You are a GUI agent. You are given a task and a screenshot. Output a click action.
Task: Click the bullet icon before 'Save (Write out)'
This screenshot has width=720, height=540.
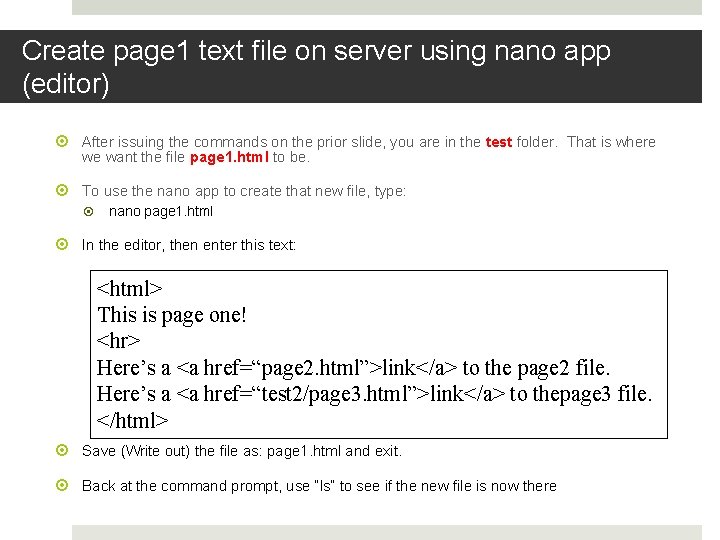[x=62, y=450]
